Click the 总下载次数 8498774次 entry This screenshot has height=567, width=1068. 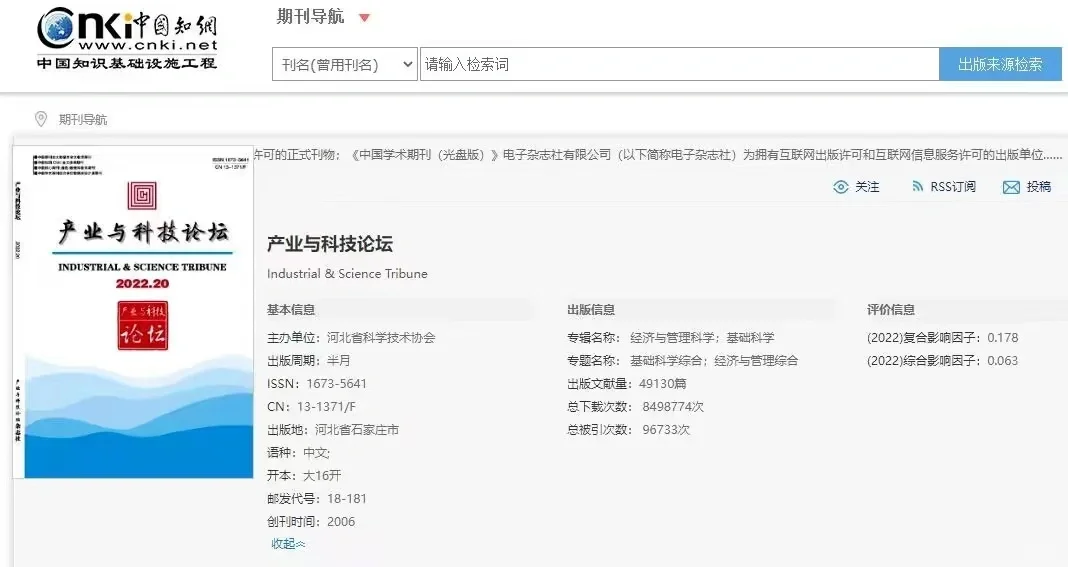635,407
